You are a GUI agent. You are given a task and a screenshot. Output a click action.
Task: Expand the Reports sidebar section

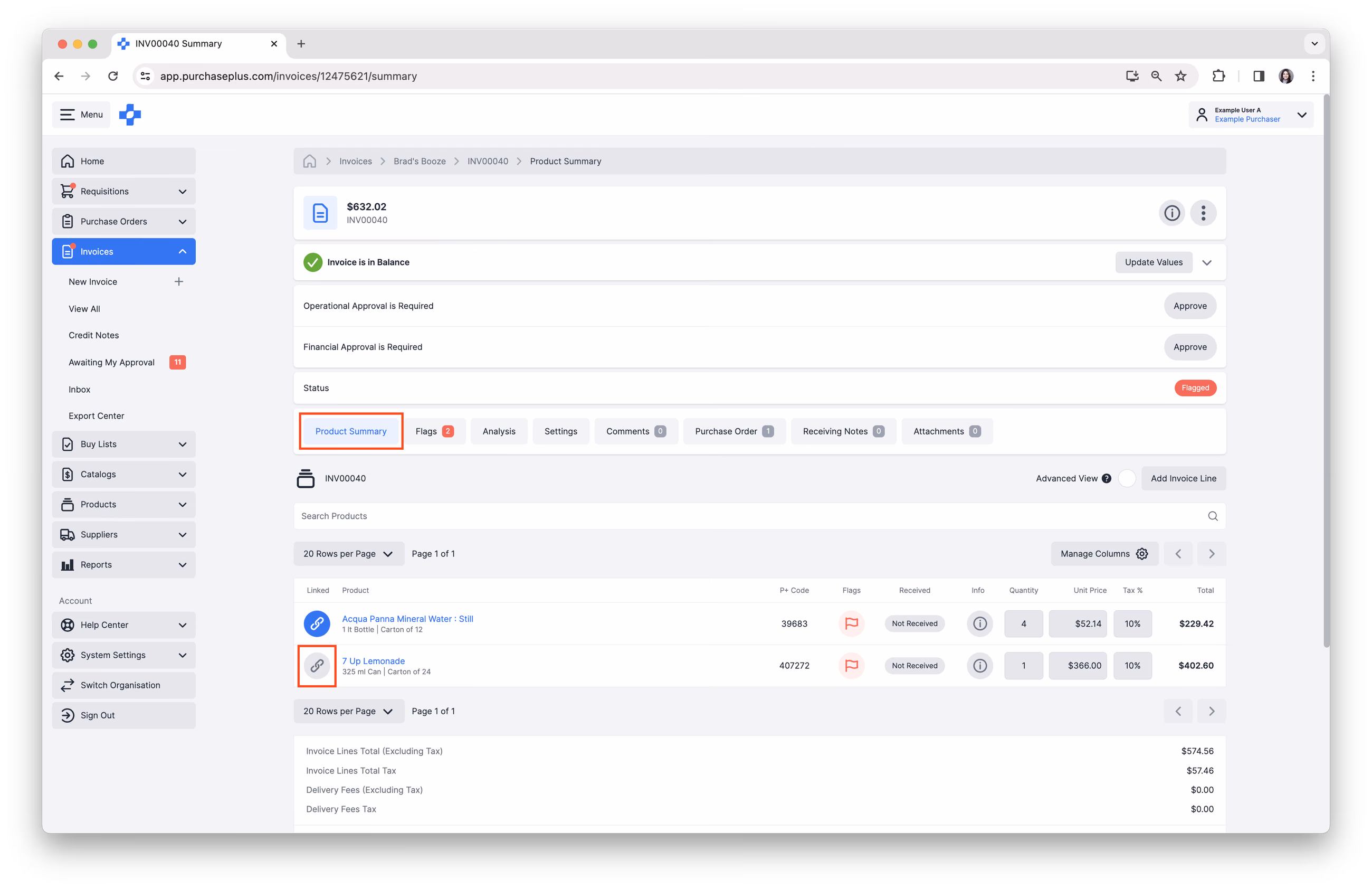point(123,564)
